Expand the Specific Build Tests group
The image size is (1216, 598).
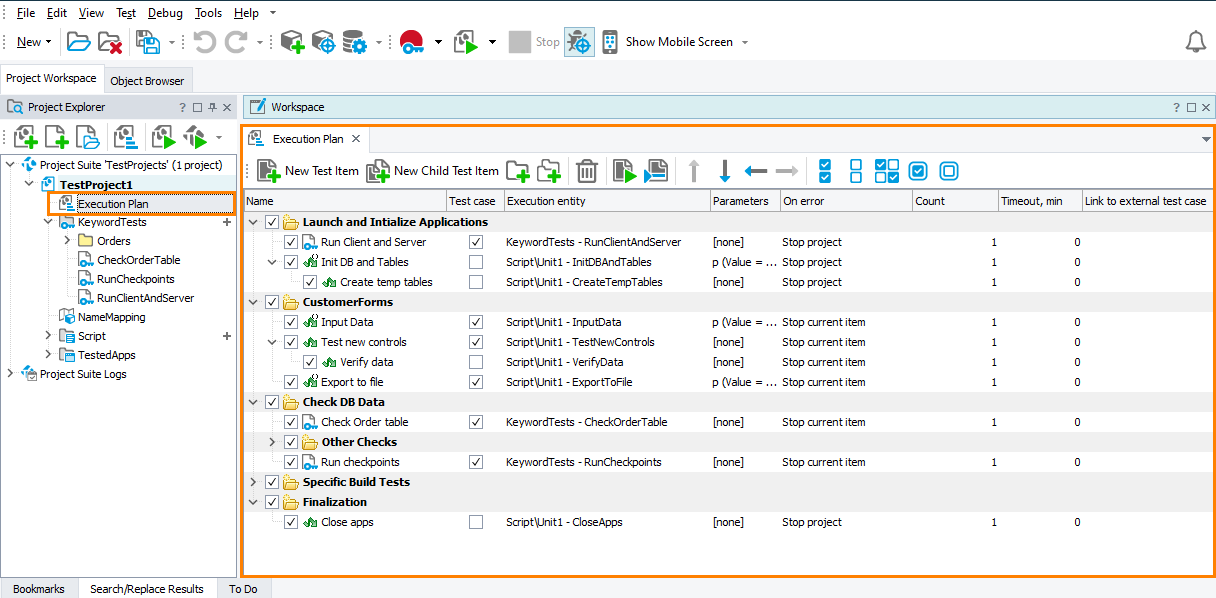coord(253,482)
